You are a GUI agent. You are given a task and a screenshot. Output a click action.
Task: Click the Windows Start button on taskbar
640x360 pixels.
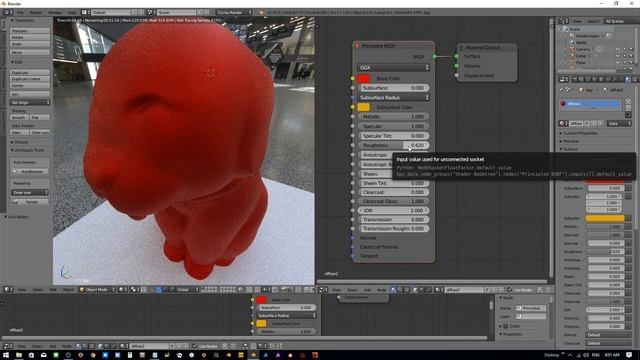coord(7,355)
